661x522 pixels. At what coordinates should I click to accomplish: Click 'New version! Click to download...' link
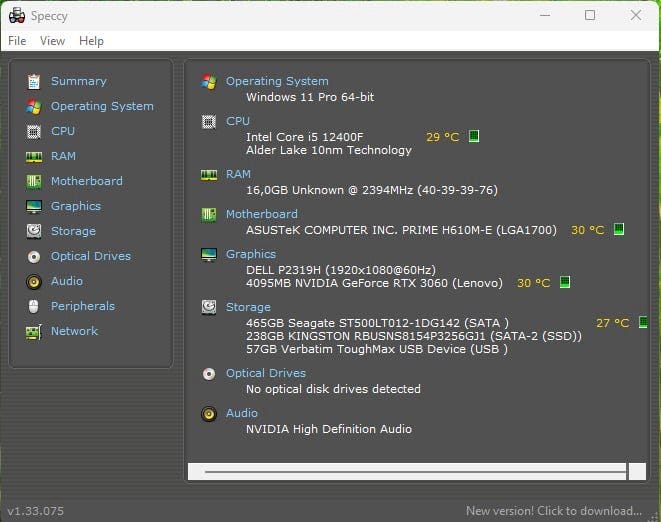554,511
